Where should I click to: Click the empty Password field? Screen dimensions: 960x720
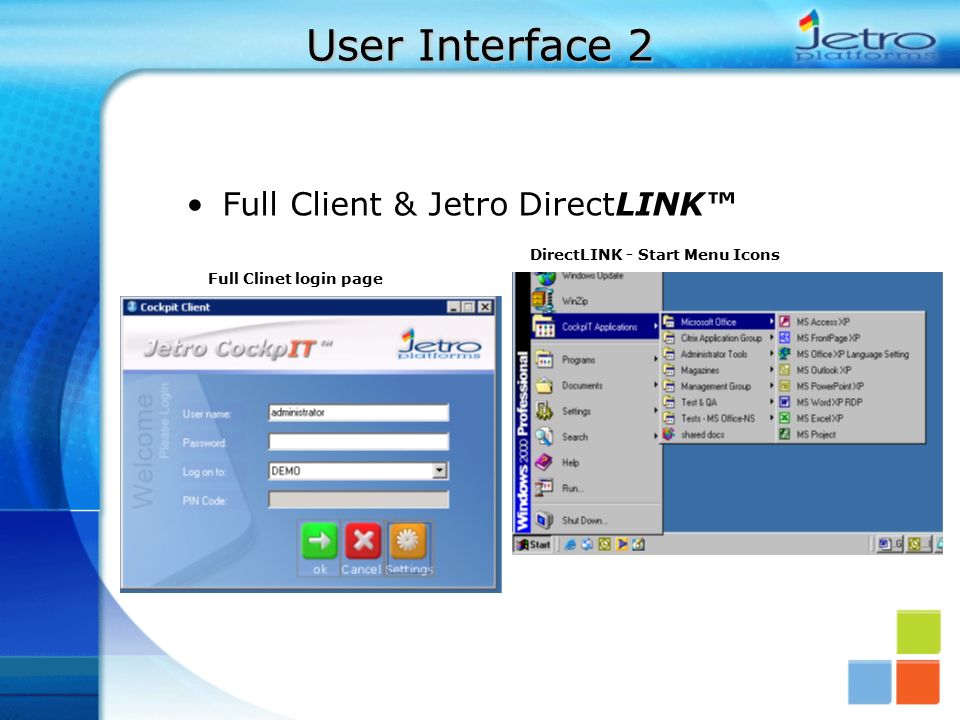pyautogui.click(x=358, y=442)
